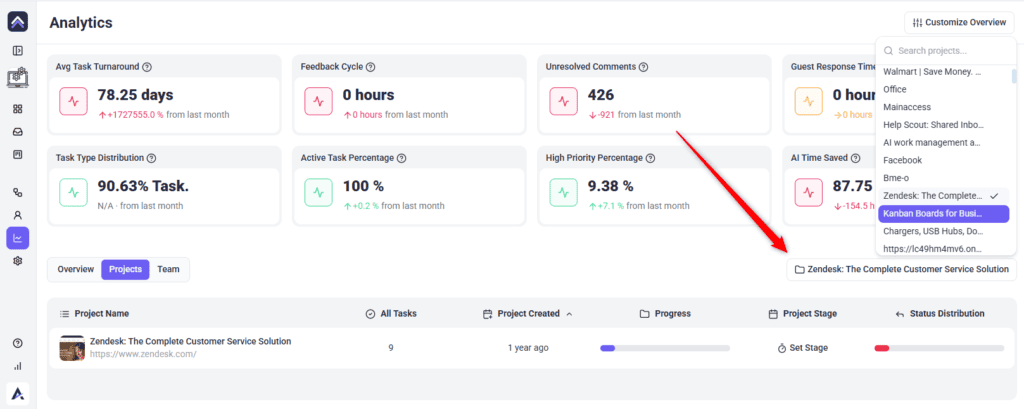
Task: Open the Zendesk project filter dropdown
Action: pos(901,269)
